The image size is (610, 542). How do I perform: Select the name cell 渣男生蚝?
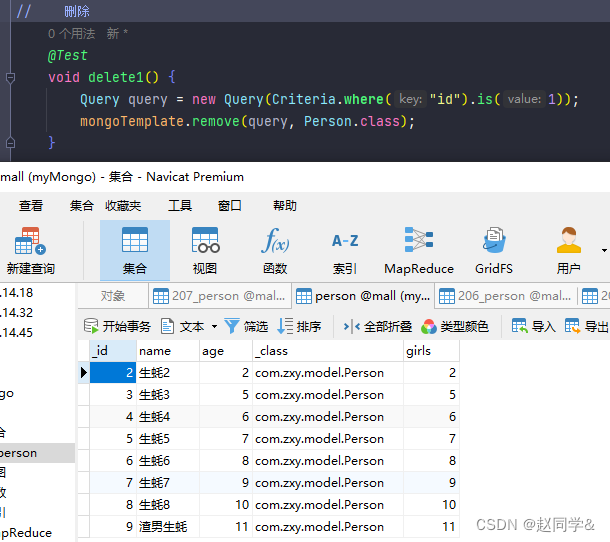168,527
